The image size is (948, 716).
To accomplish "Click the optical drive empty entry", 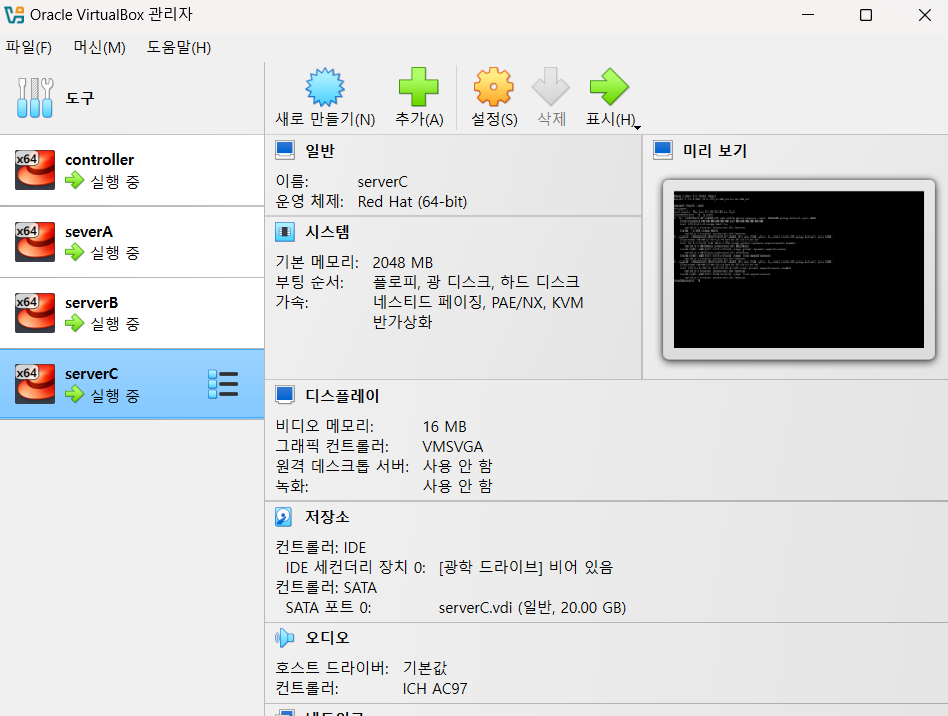I will 526,567.
